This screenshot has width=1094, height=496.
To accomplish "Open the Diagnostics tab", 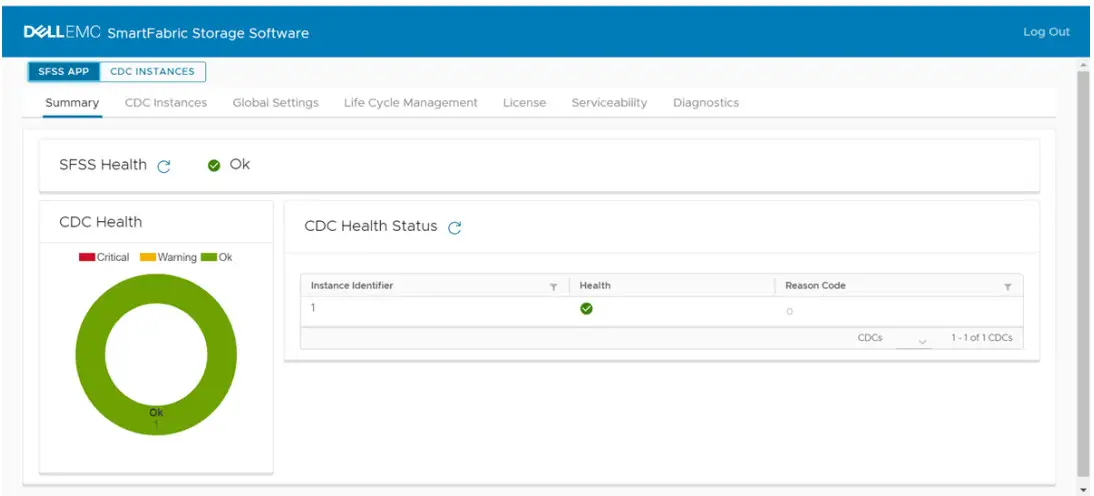I will [x=706, y=103].
